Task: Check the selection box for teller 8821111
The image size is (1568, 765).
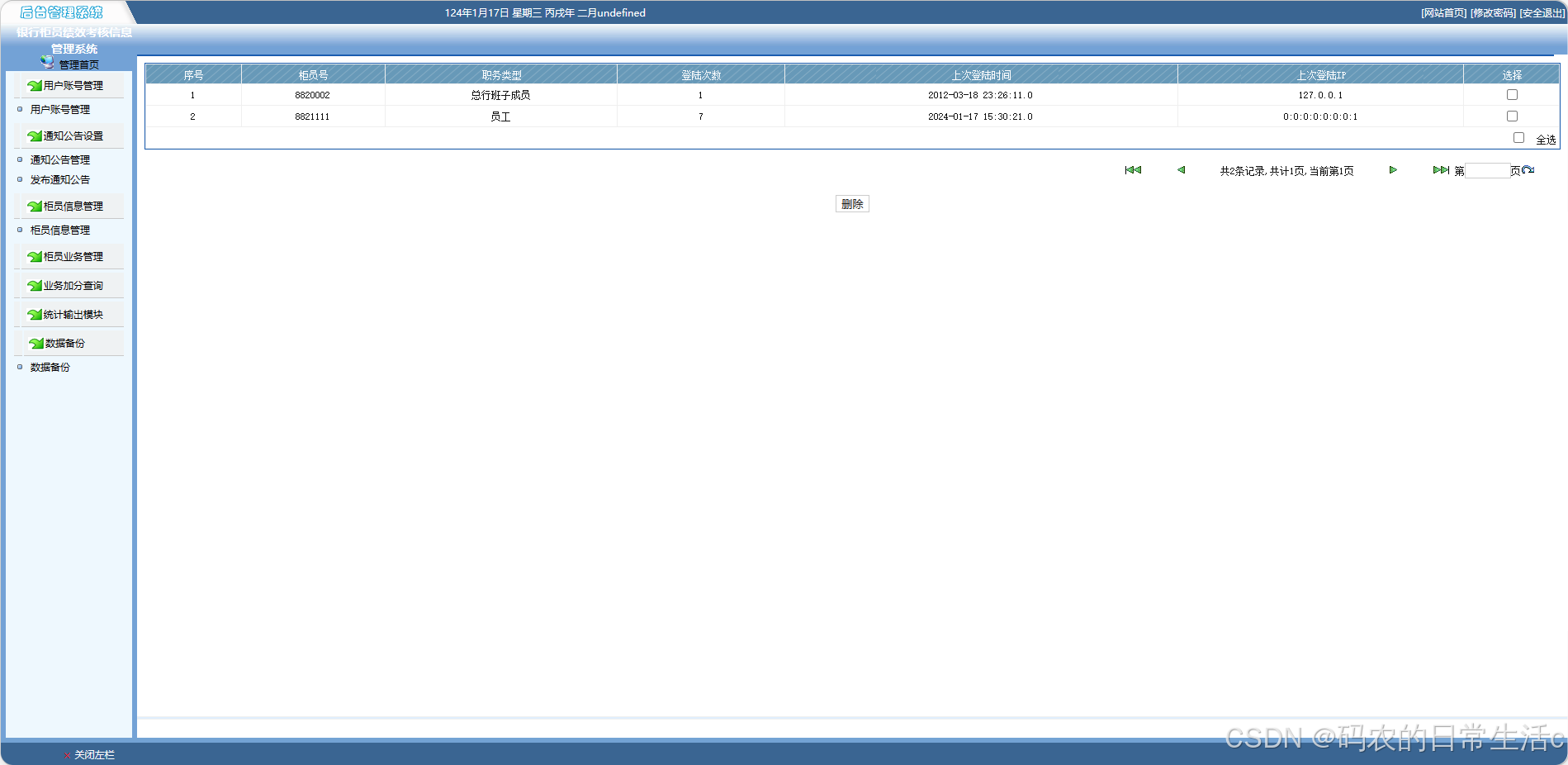Action: pos(1512,116)
